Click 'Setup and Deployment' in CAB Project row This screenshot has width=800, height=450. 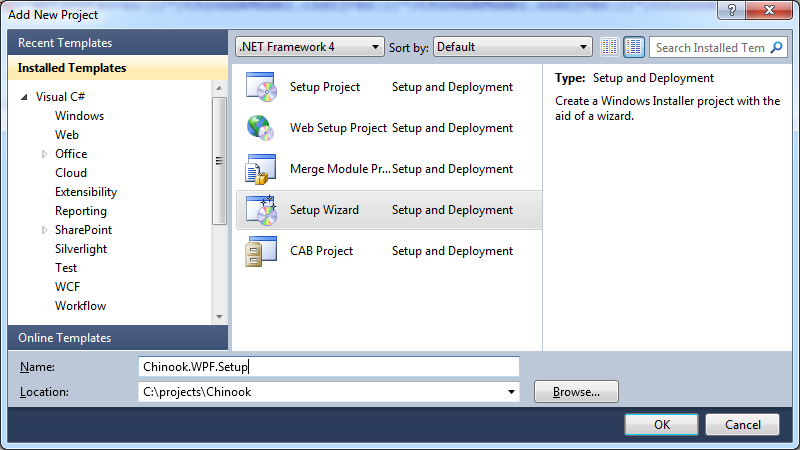pos(452,251)
